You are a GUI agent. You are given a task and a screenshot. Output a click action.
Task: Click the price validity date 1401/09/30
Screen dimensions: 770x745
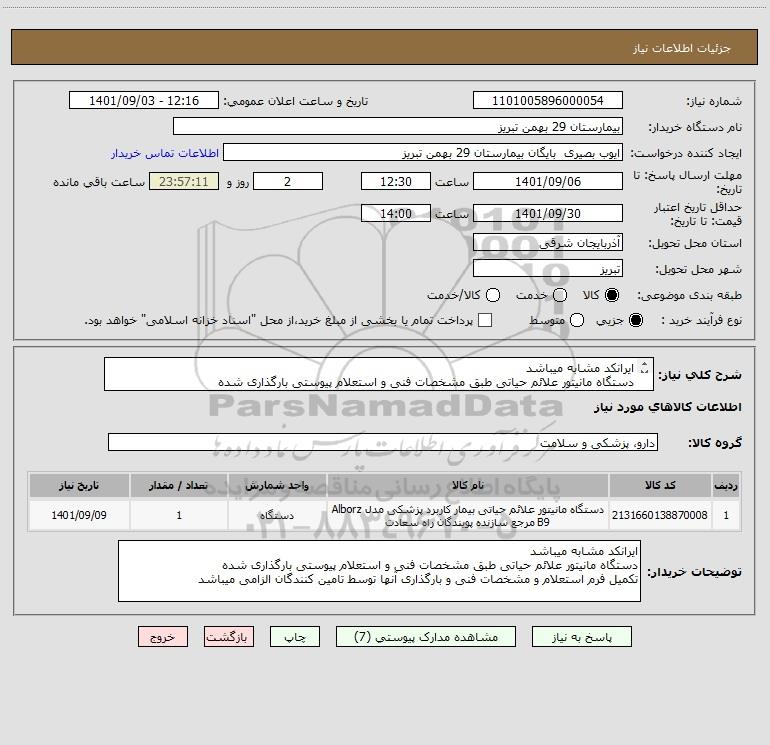pyautogui.click(x=548, y=214)
